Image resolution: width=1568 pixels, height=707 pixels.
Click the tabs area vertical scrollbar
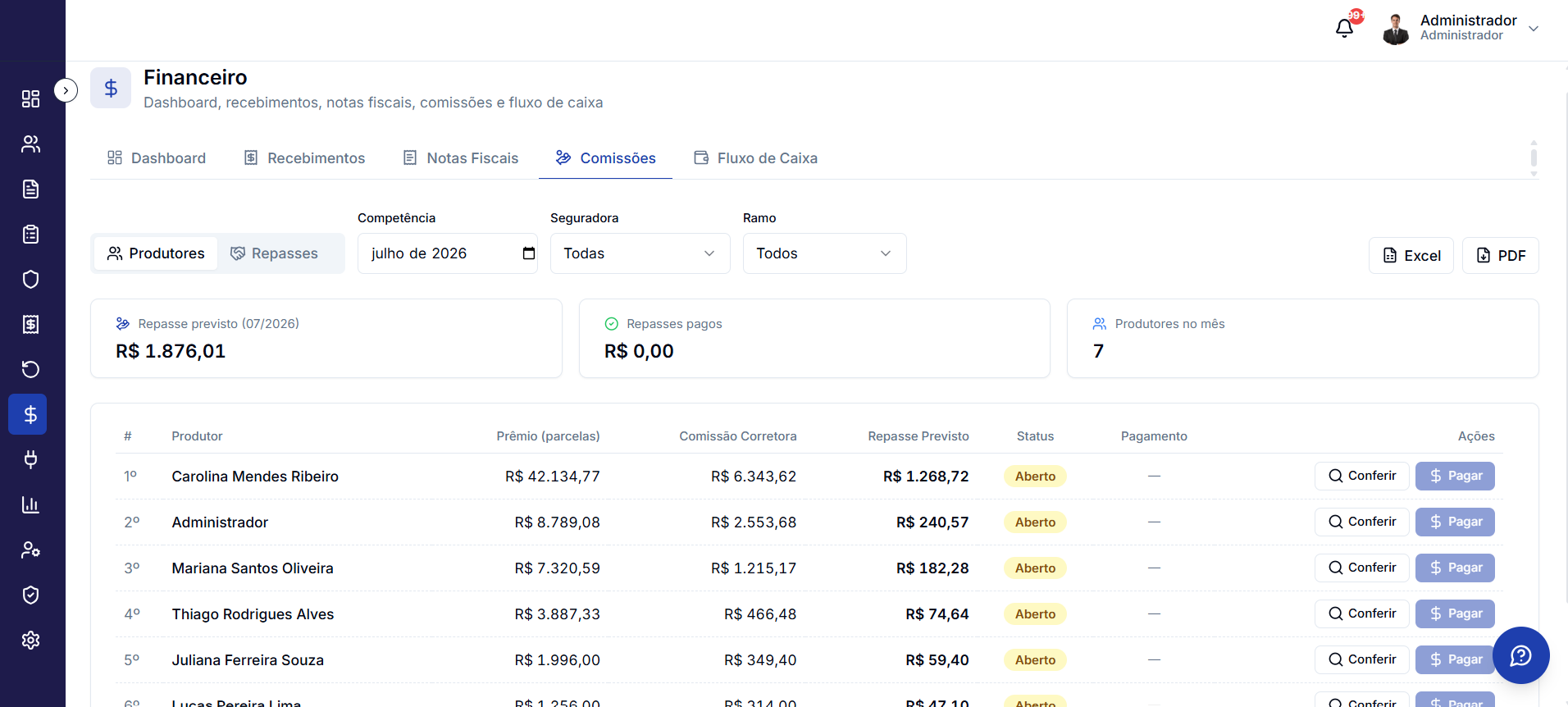tap(1534, 157)
